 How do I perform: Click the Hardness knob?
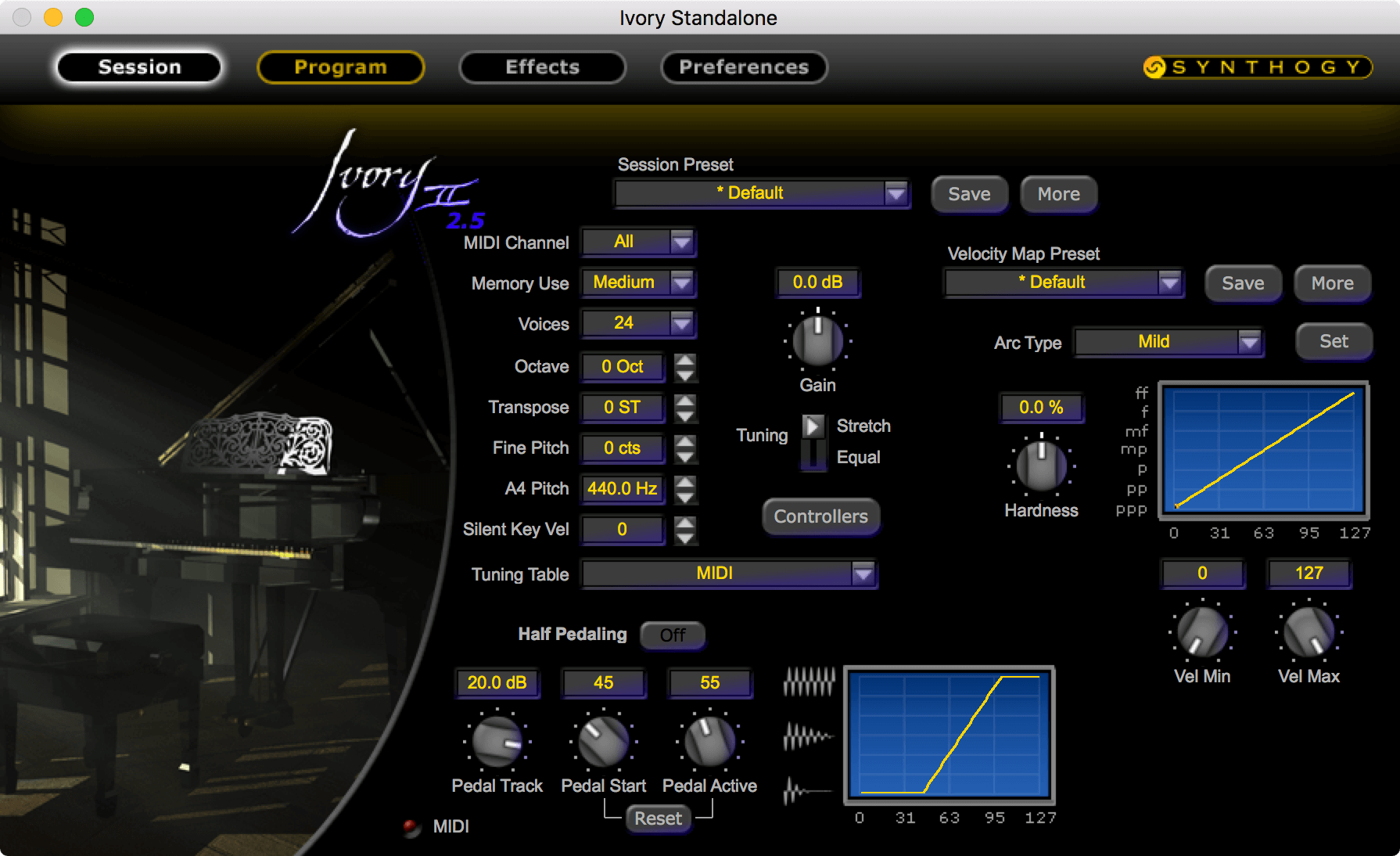tap(1042, 466)
